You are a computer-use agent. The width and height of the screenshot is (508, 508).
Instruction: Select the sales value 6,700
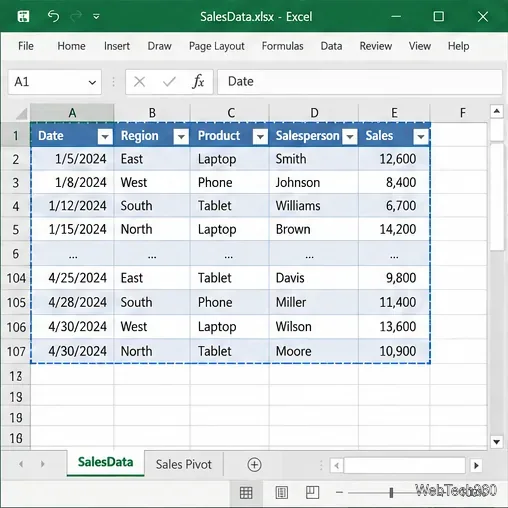pos(394,206)
